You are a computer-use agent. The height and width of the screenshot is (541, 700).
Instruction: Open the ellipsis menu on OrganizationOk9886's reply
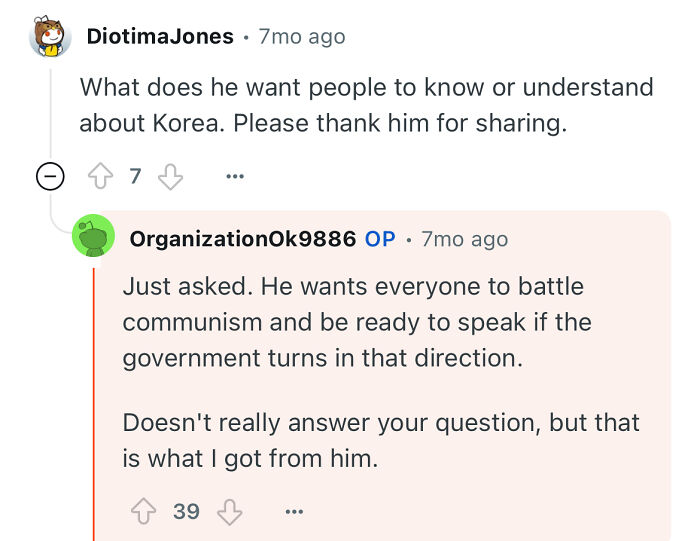293,512
